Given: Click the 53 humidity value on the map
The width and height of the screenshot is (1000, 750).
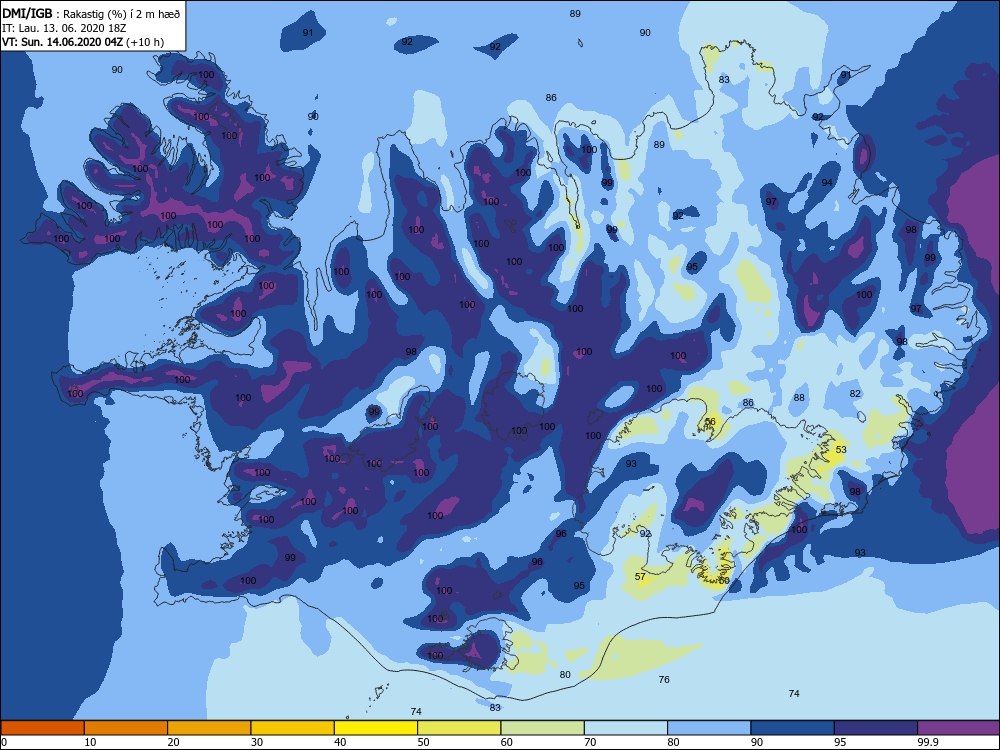Looking at the screenshot, I should [x=841, y=450].
